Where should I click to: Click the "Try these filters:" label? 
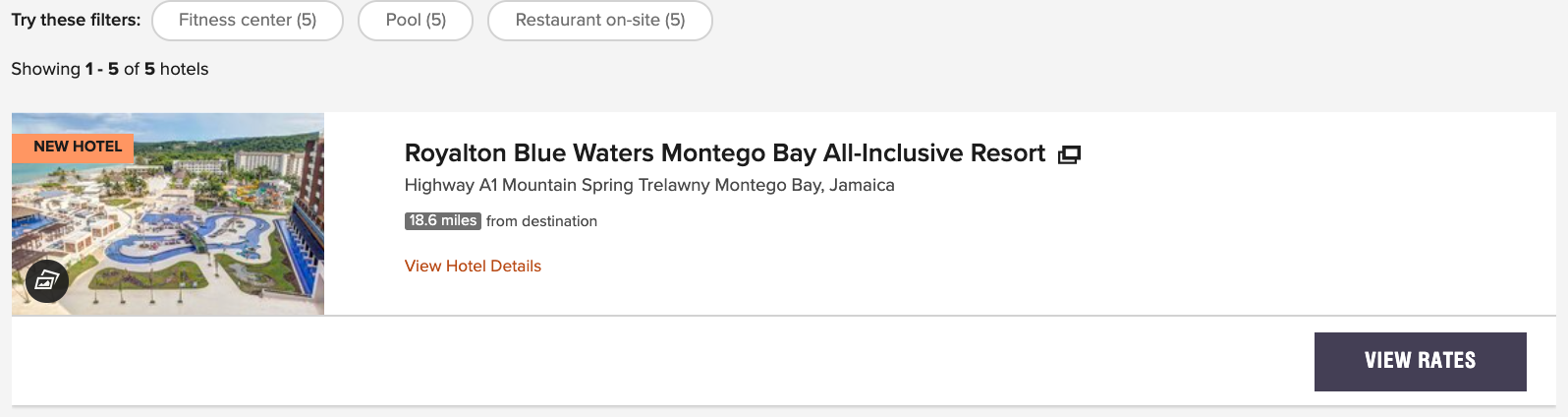coord(76,20)
